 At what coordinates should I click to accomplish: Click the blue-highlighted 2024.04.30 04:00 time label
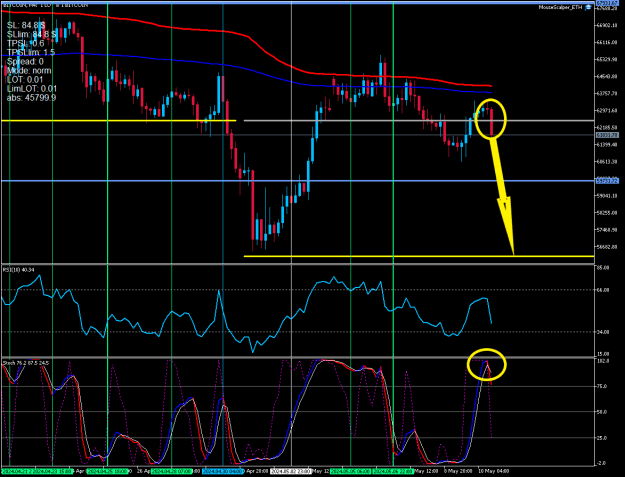[223, 471]
